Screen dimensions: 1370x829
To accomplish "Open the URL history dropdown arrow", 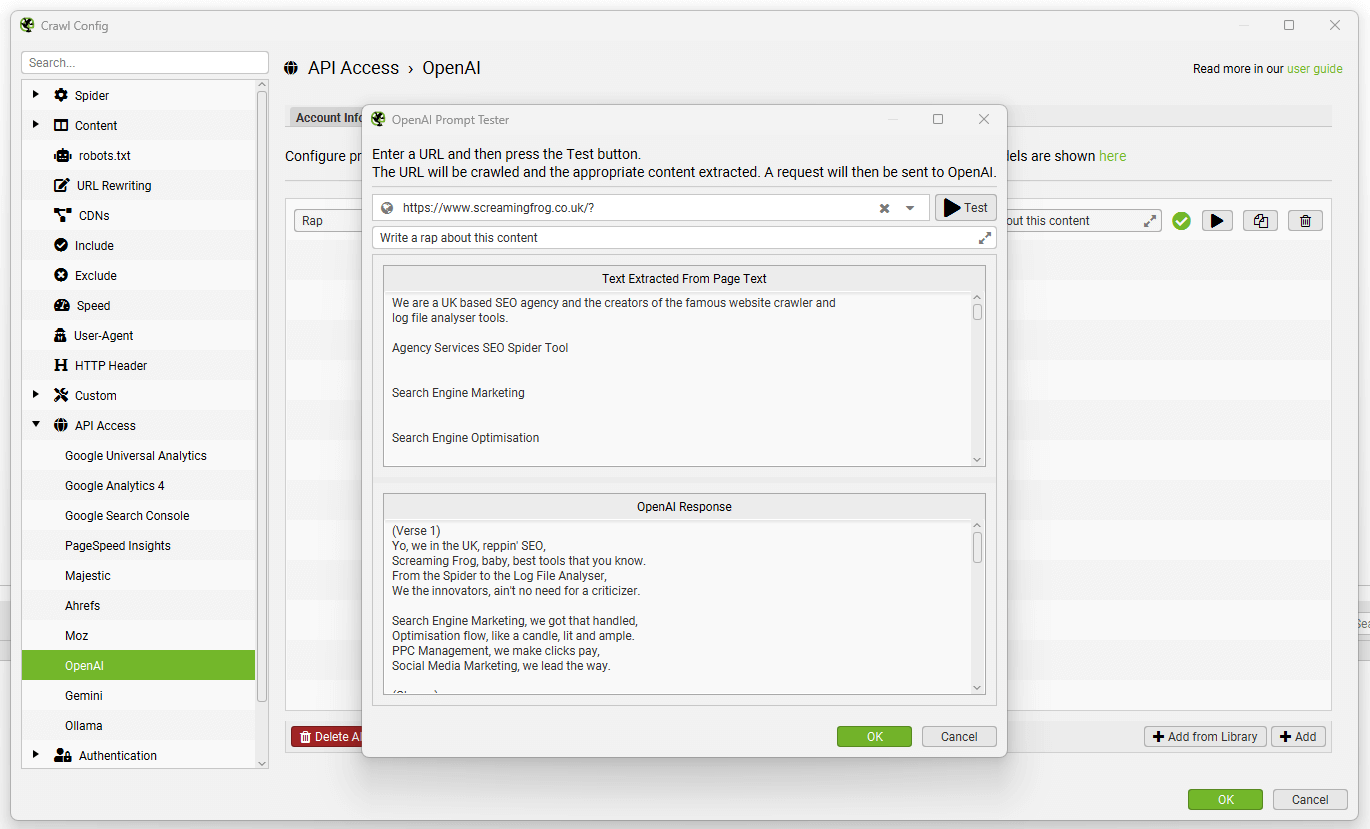I will pos(910,208).
